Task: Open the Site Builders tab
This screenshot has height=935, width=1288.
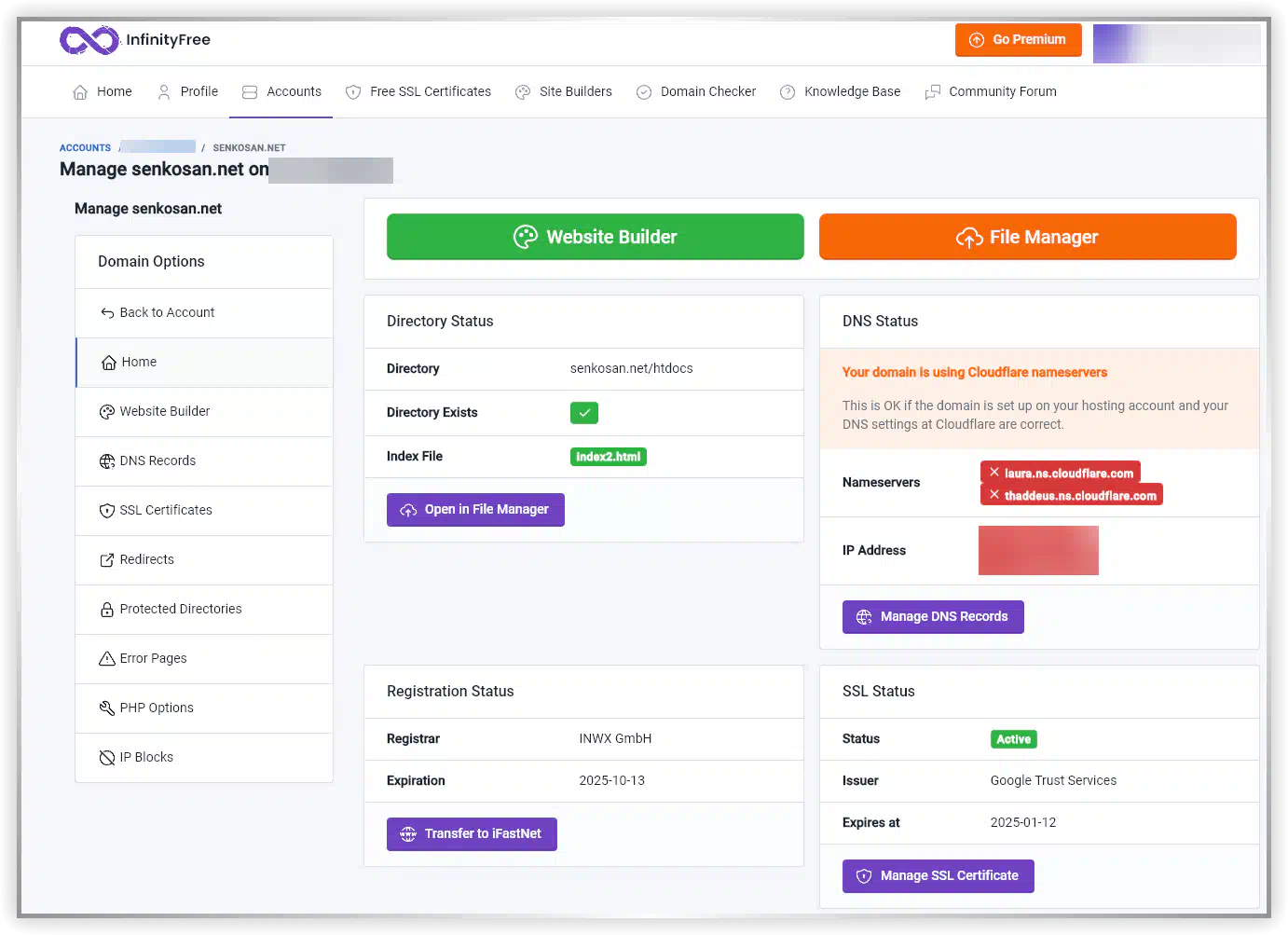Action: 564,91
